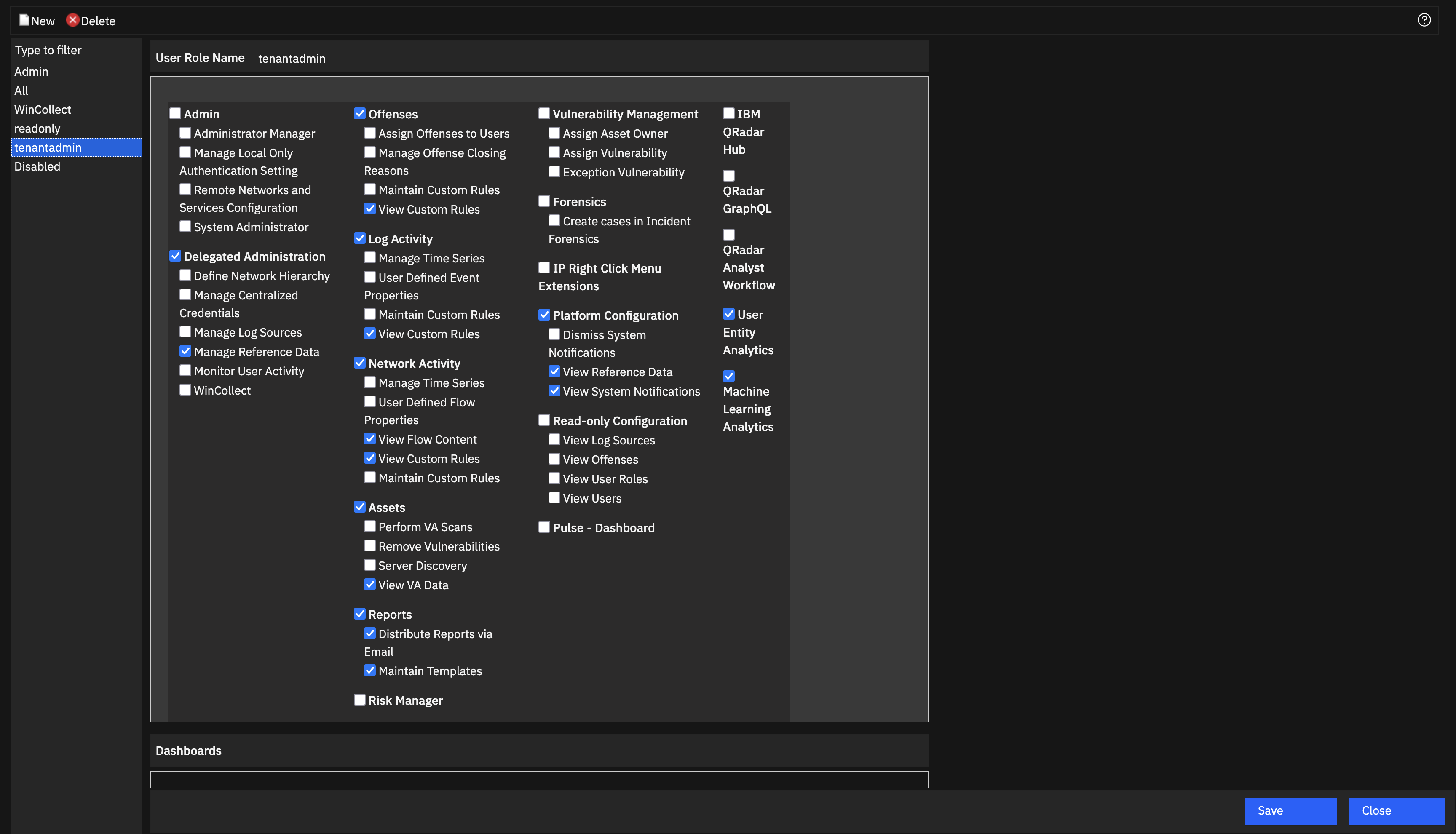Screen dimensions: 1456x834
Task: Open the help question mark icon
Action: point(1424,20)
